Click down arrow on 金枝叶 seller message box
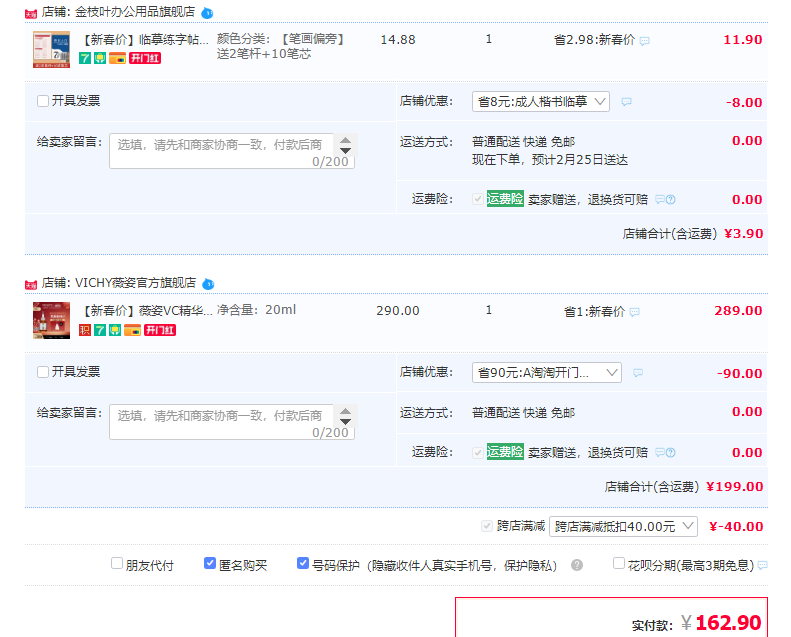The image size is (791, 637). pyautogui.click(x=346, y=150)
